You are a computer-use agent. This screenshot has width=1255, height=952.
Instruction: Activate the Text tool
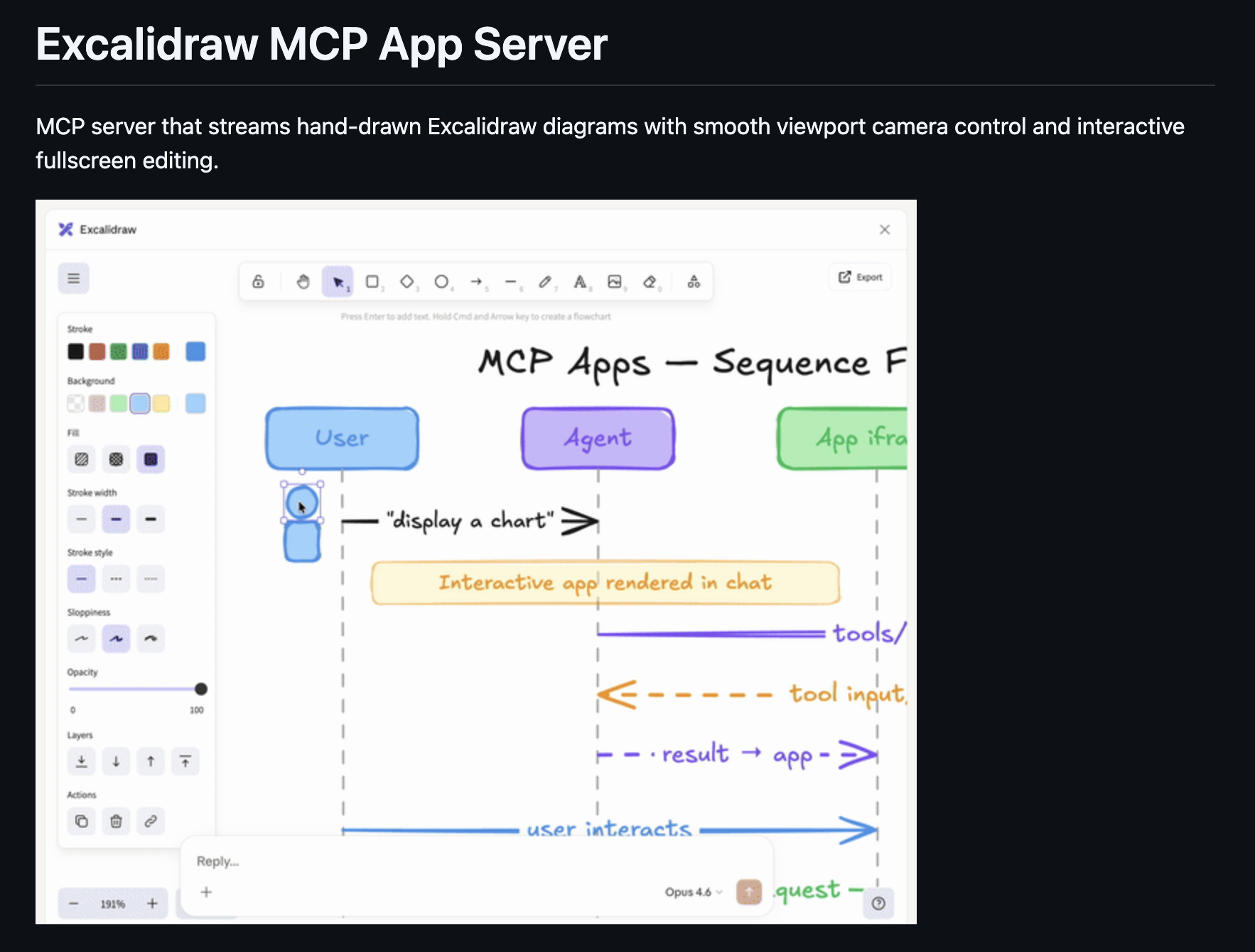[579, 281]
